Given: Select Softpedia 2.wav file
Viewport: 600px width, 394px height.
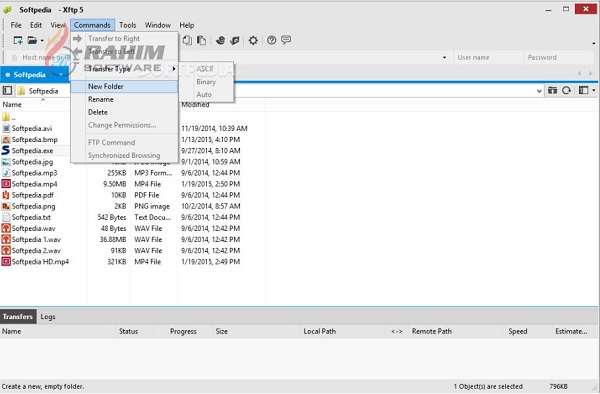Looking at the screenshot, I should (36, 251).
